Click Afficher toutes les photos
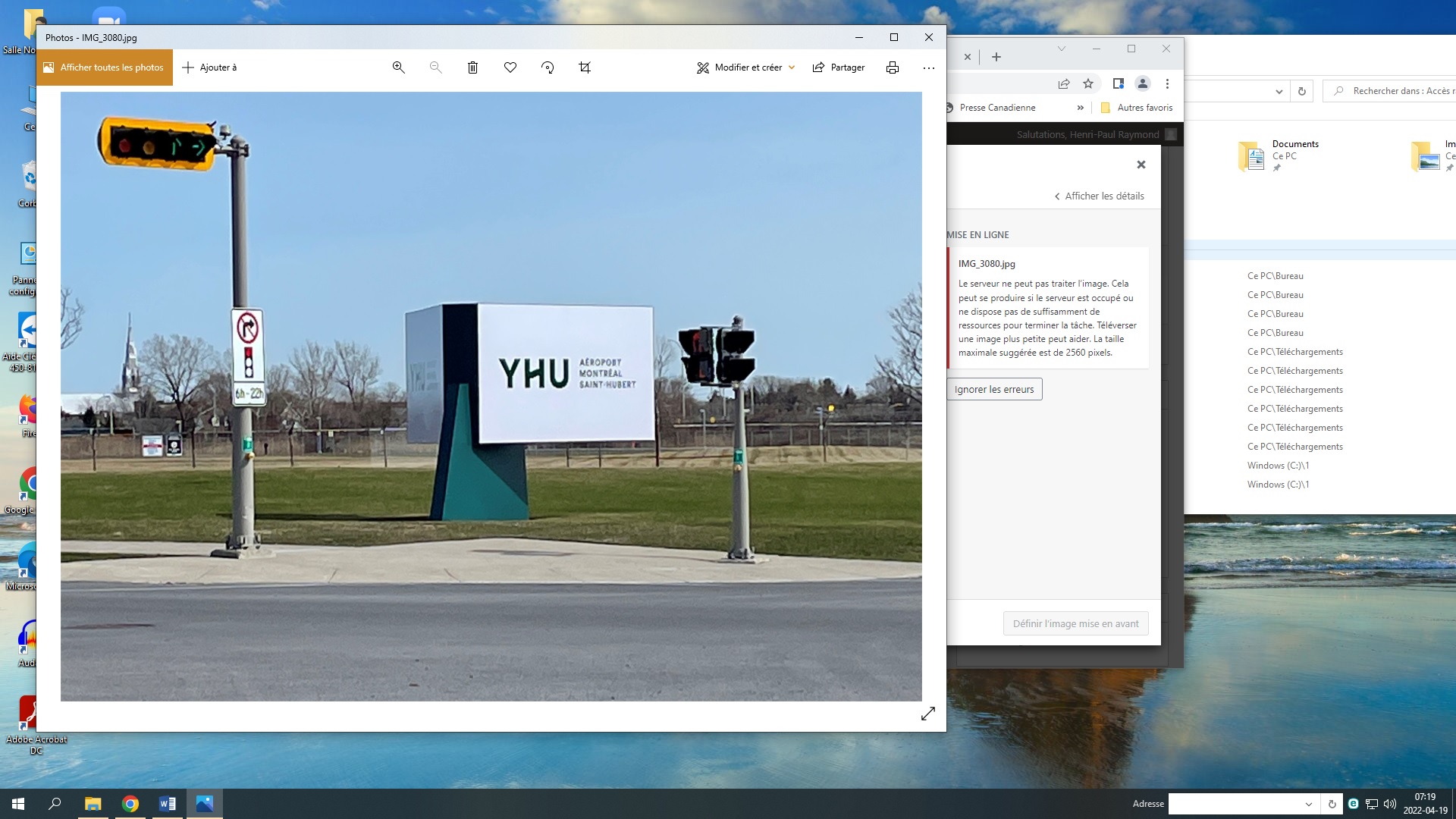Image resolution: width=1456 pixels, height=819 pixels. point(105,67)
